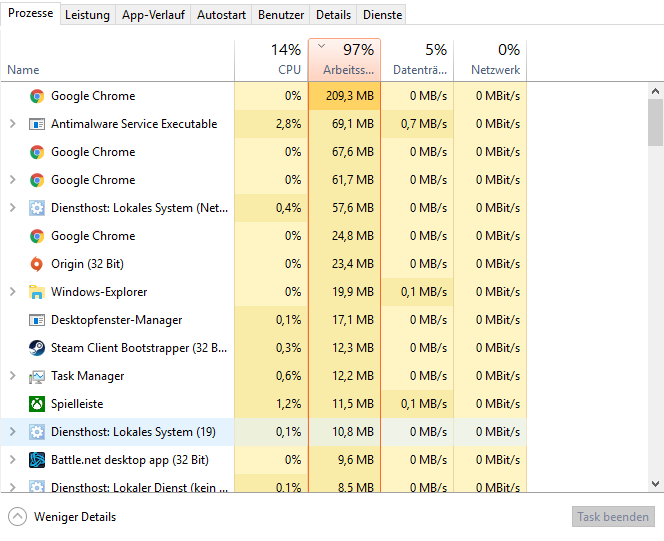Image resolution: width=664 pixels, height=541 pixels.
Task: Click the Chrome icon in the 61,7 MB row
Action: (37, 180)
